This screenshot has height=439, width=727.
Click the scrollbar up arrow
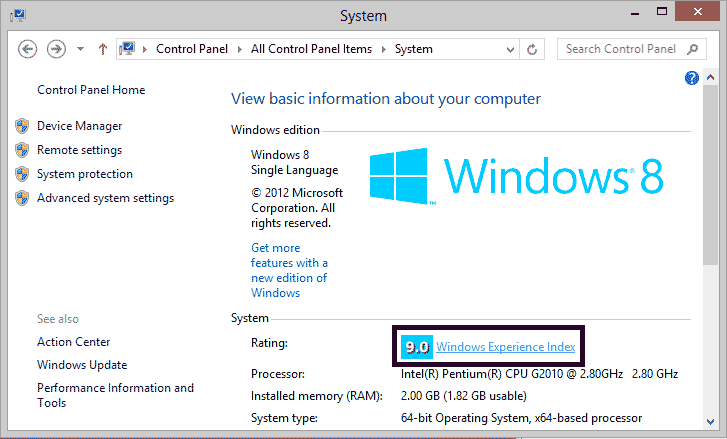pyautogui.click(x=710, y=77)
